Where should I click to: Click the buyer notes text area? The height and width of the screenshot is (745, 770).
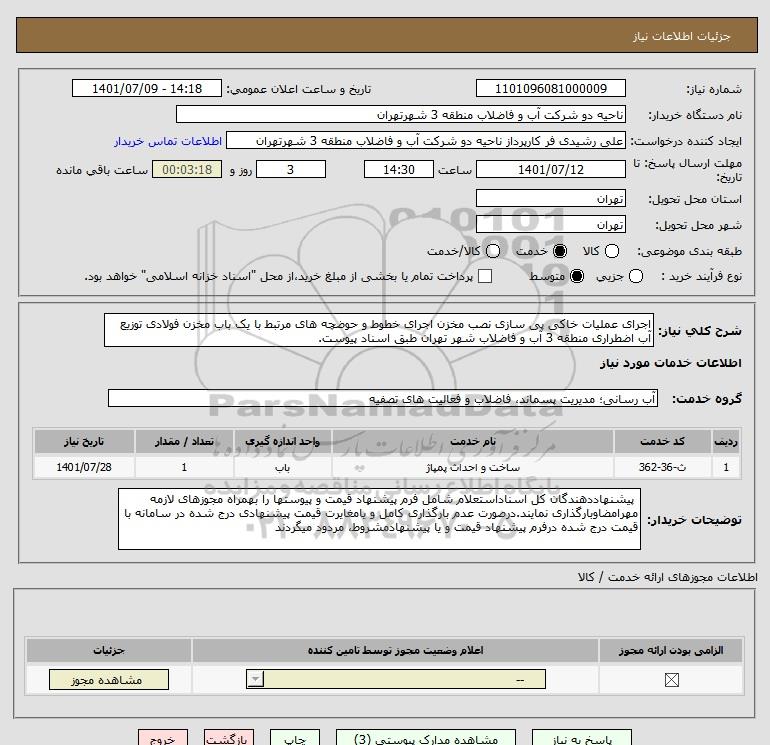379,519
